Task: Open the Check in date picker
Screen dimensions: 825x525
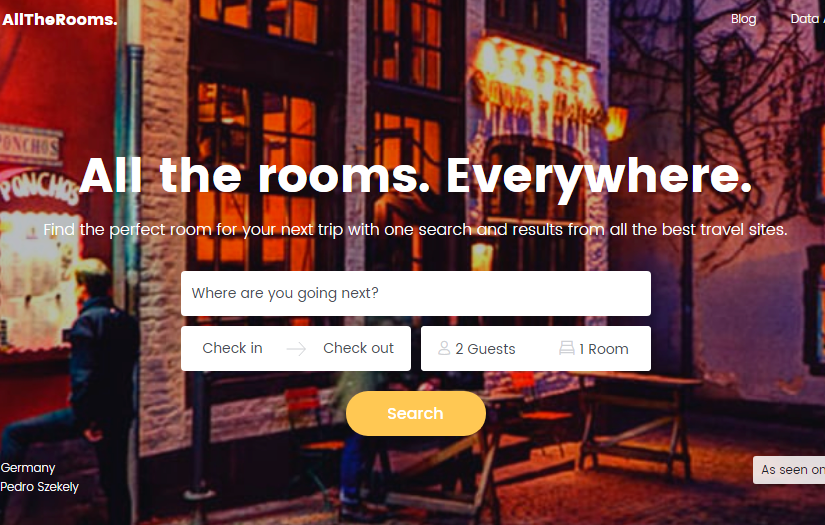Action: 232,348
